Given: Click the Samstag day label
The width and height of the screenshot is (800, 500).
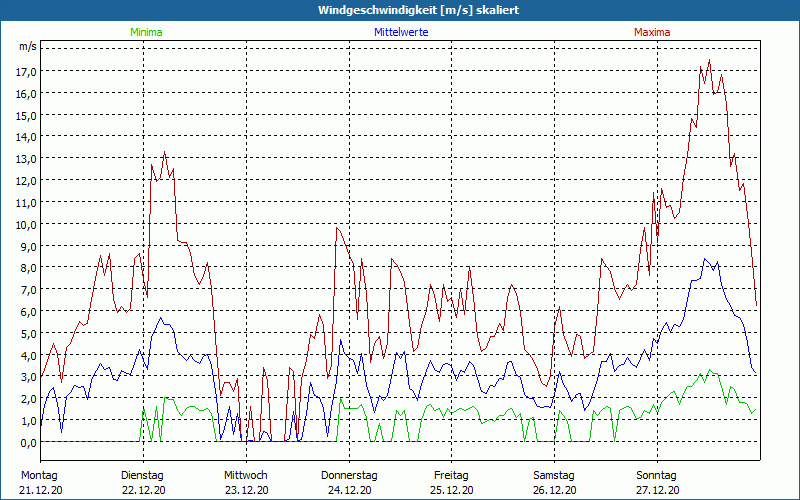Looking at the screenshot, I should click(554, 476).
